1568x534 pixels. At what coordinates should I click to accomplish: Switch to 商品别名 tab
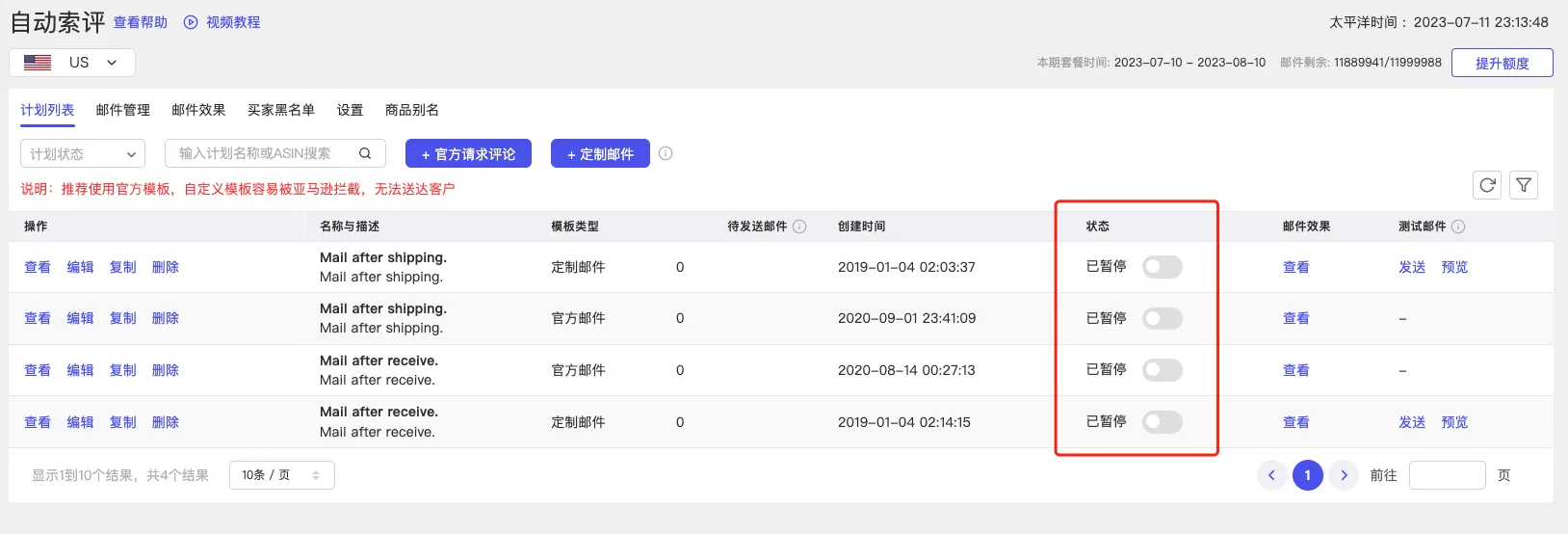[412, 110]
